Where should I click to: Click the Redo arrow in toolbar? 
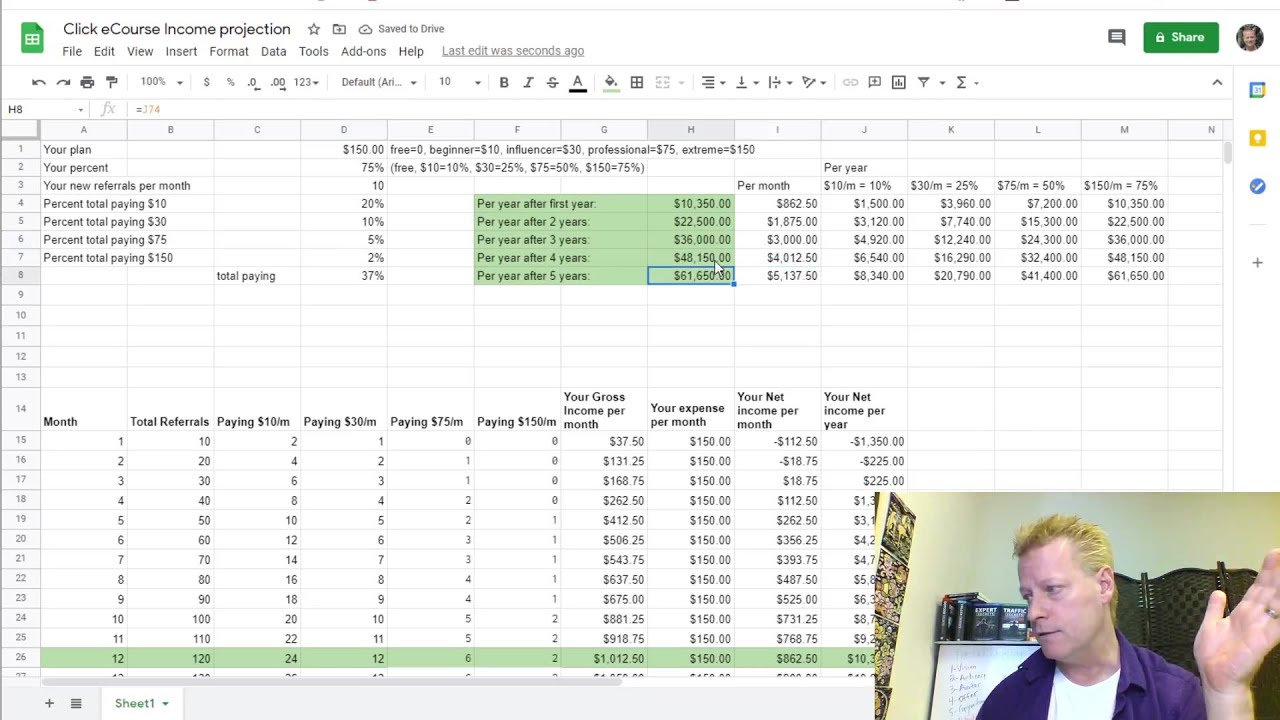(x=63, y=82)
